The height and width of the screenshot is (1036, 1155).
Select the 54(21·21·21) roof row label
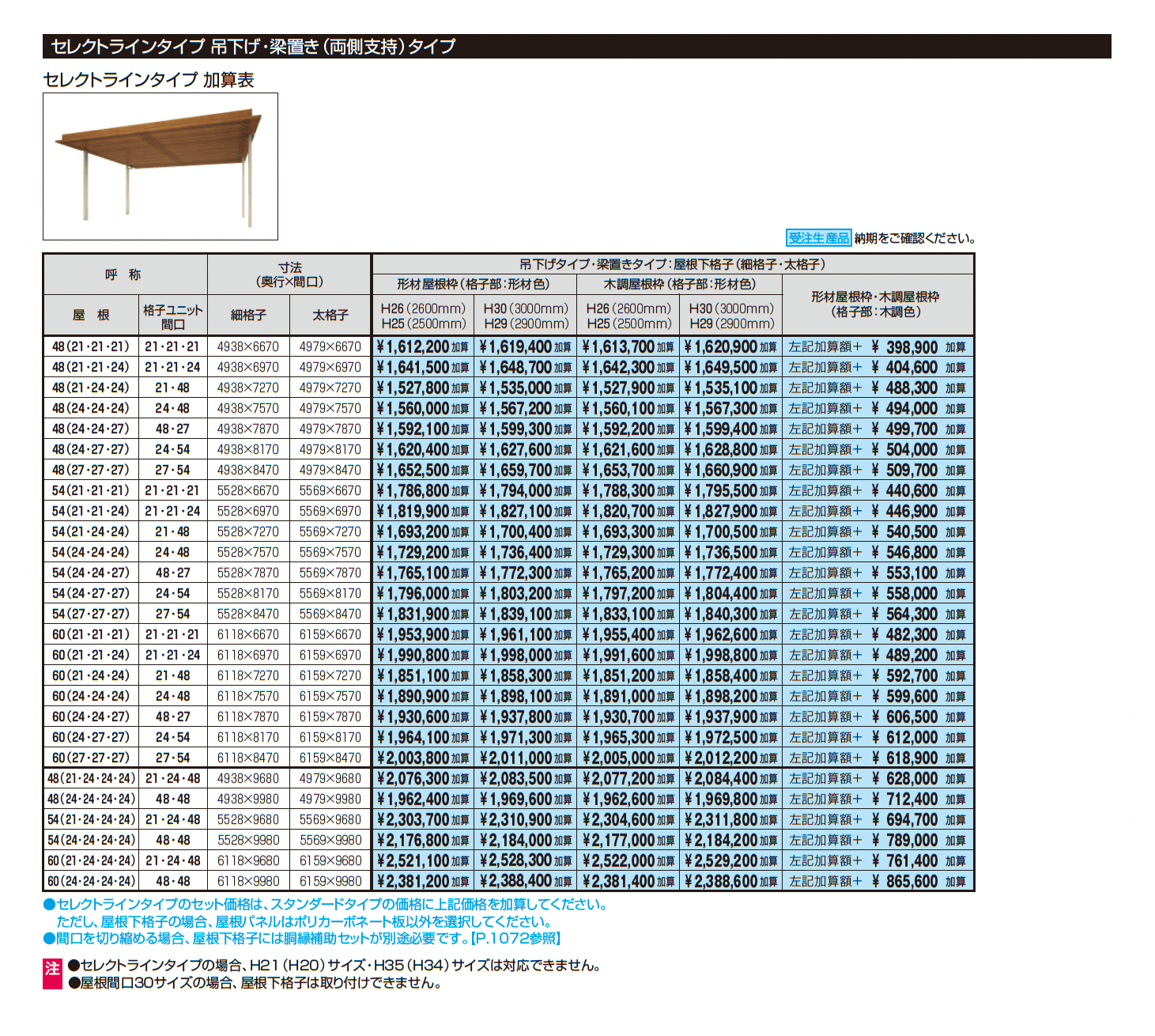pyautogui.click(x=90, y=490)
